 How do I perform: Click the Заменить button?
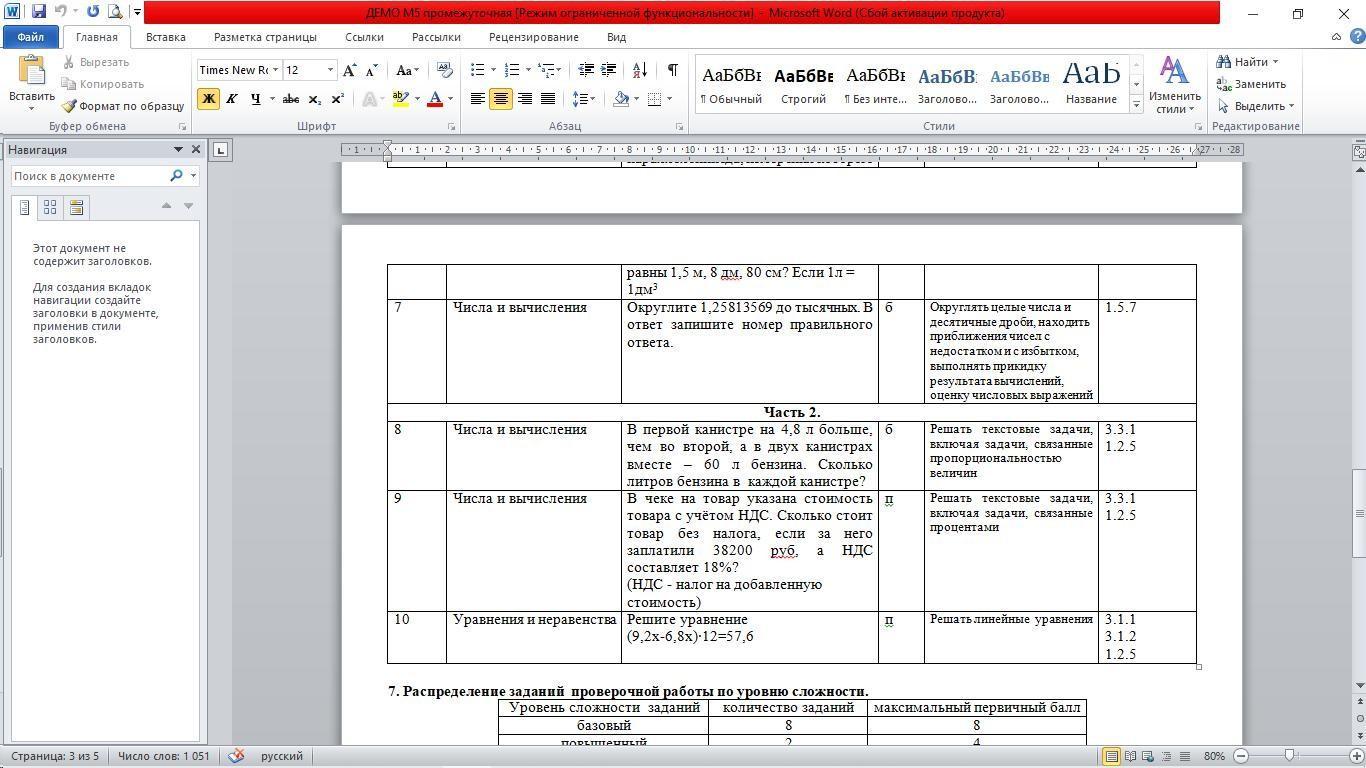[x=1251, y=84]
